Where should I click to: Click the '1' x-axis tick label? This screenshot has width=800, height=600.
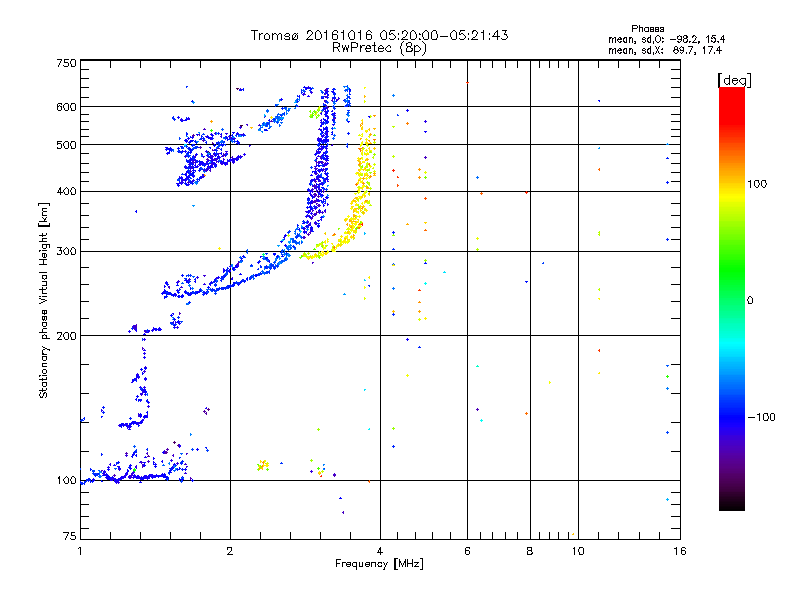(x=80, y=551)
